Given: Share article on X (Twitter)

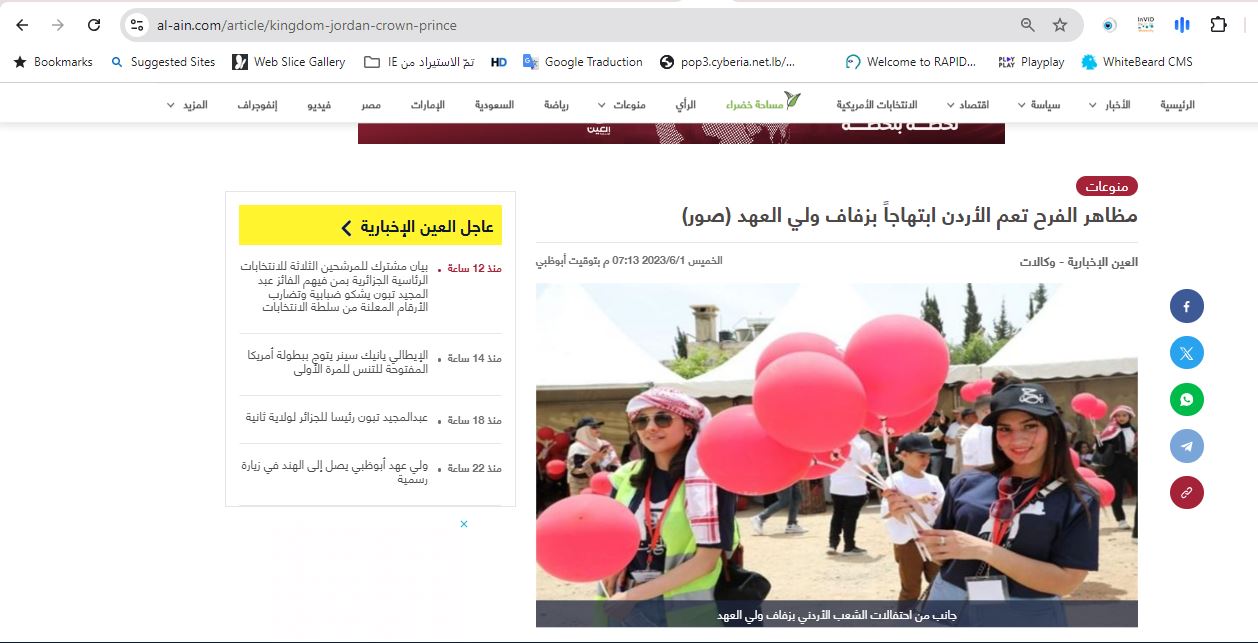Looking at the screenshot, I should pos(1186,353).
